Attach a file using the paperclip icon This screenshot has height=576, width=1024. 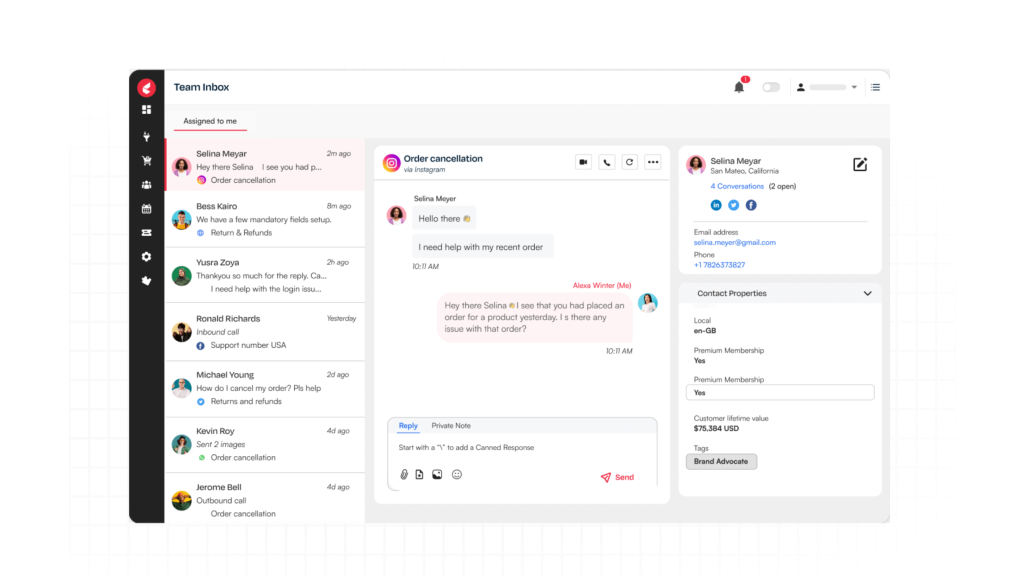coord(403,475)
